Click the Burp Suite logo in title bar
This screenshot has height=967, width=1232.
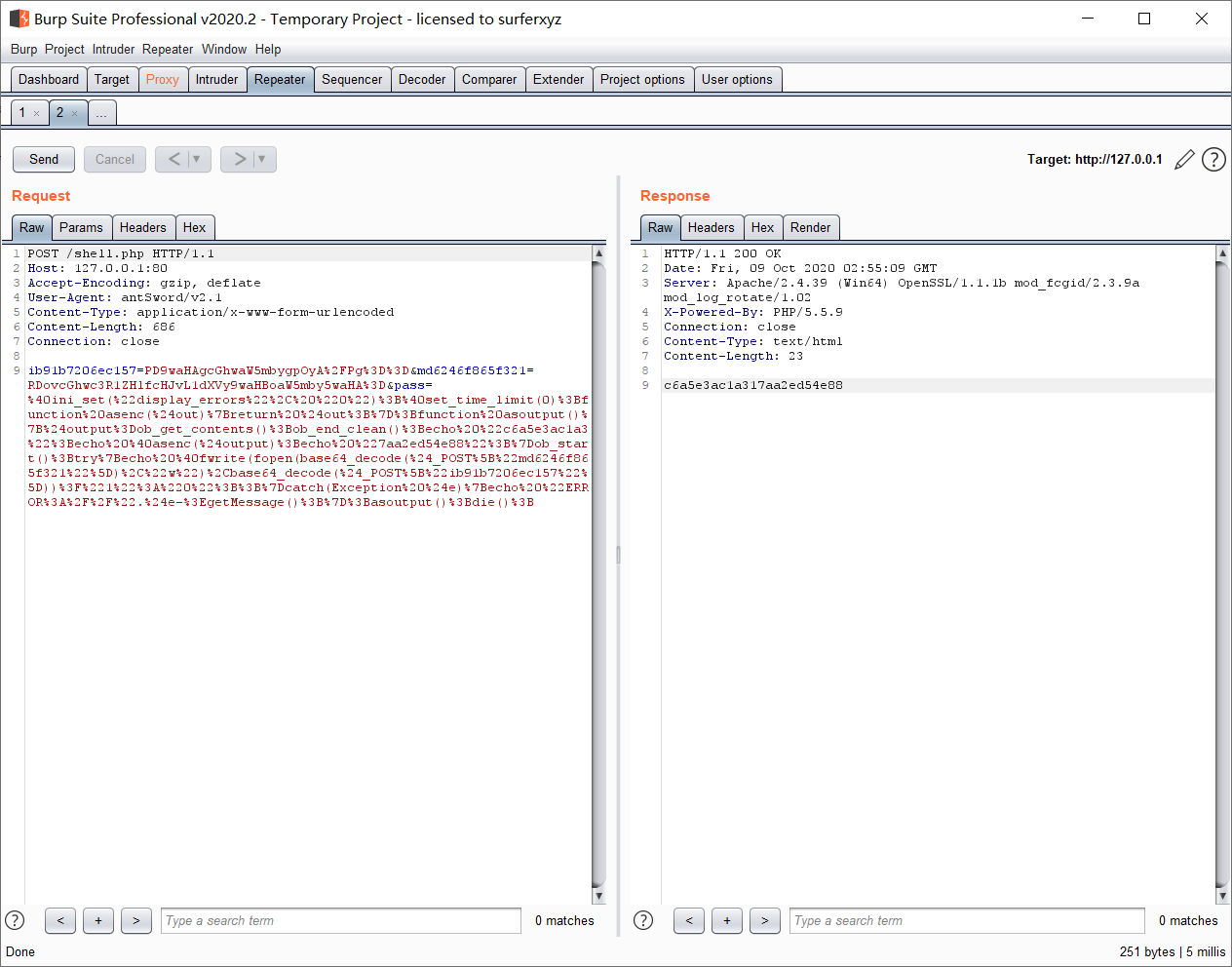19,19
